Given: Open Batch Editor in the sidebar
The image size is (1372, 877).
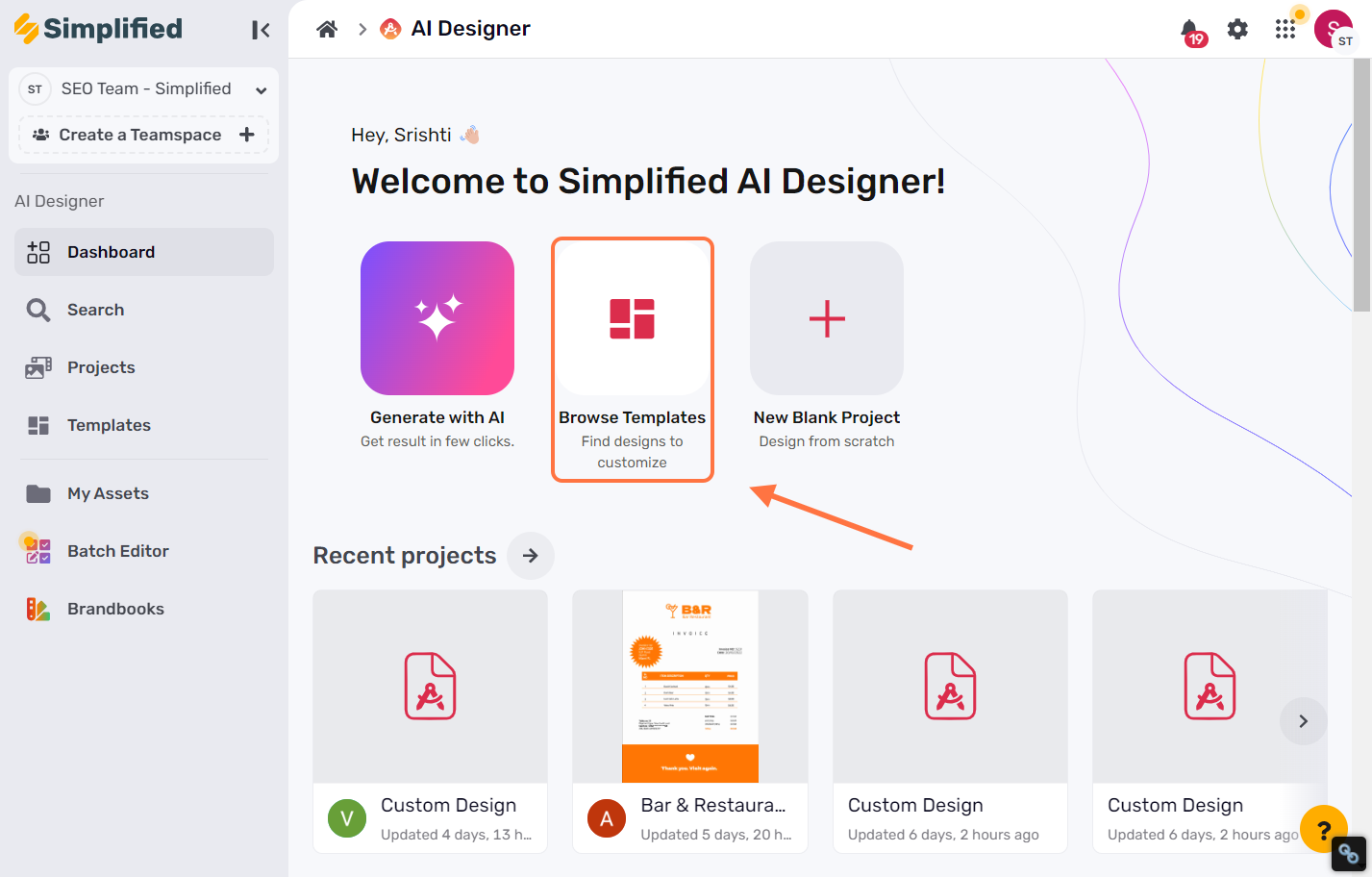Looking at the screenshot, I should tap(144, 551).
